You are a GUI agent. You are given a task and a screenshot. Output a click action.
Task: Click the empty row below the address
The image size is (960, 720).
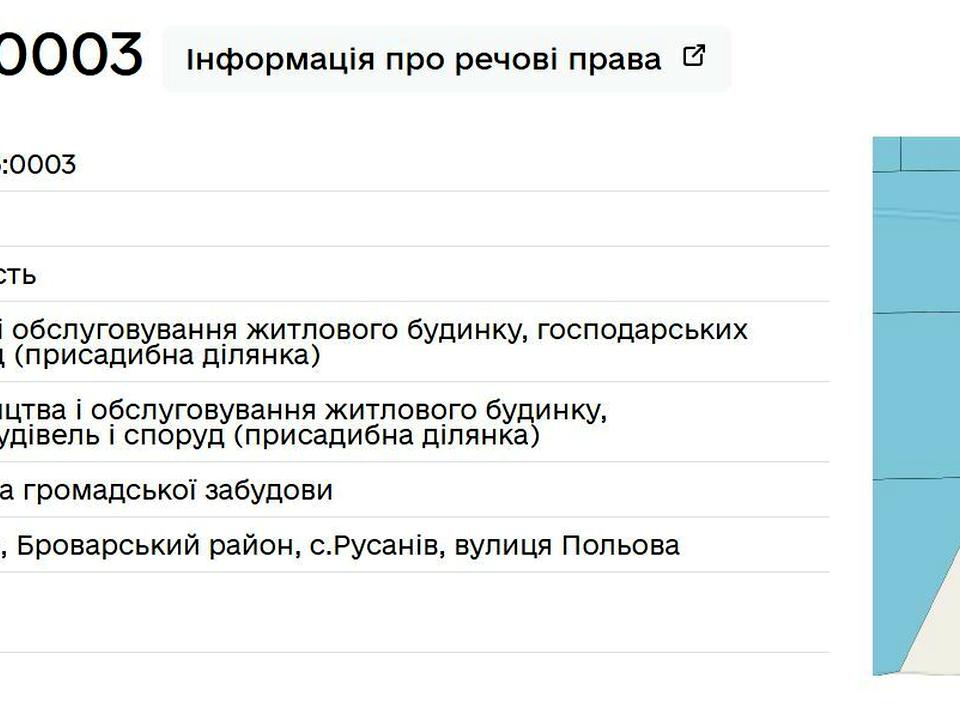click(x=414, y=612)
